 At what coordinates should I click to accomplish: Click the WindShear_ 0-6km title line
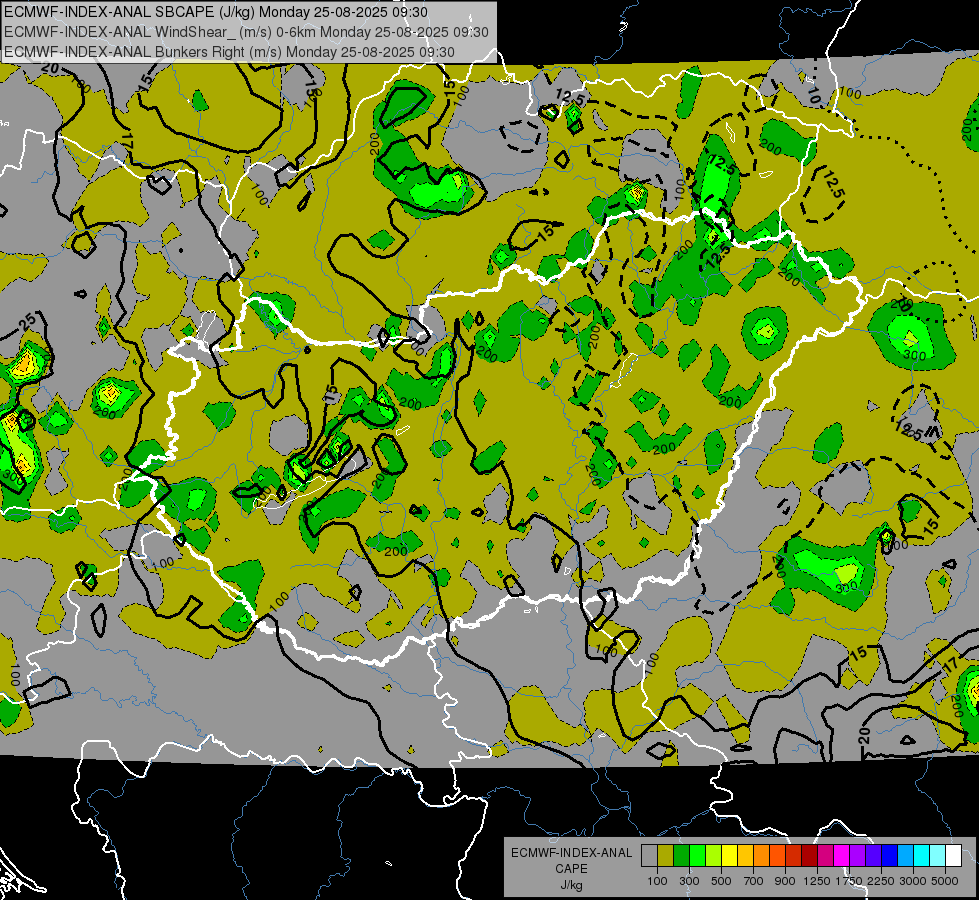click(246, 32)
